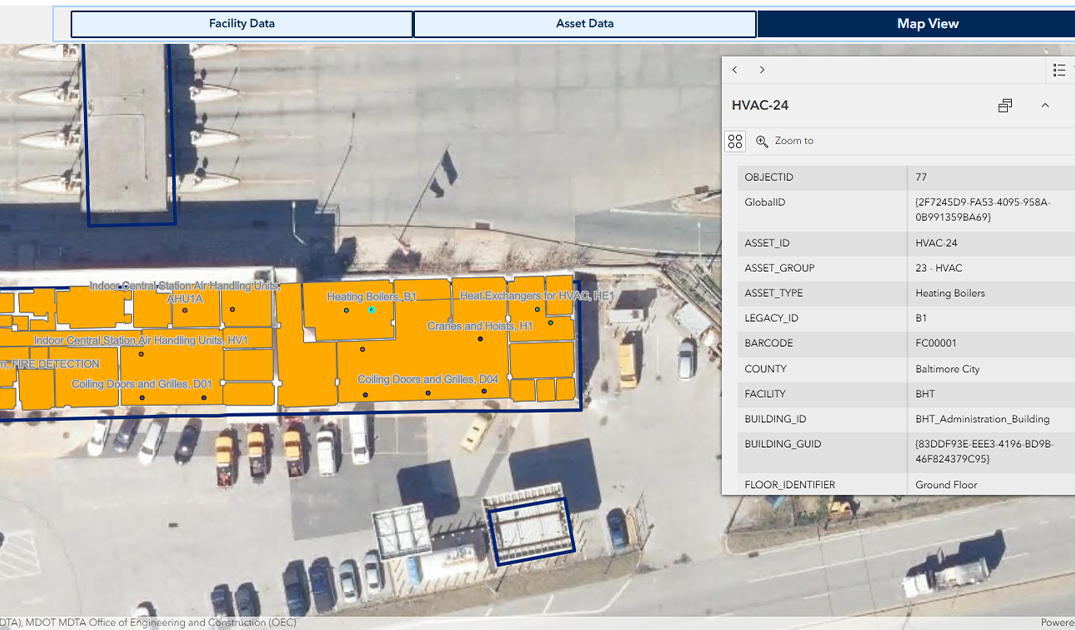Open the feature list menu icon

[x=1059, y=70]
